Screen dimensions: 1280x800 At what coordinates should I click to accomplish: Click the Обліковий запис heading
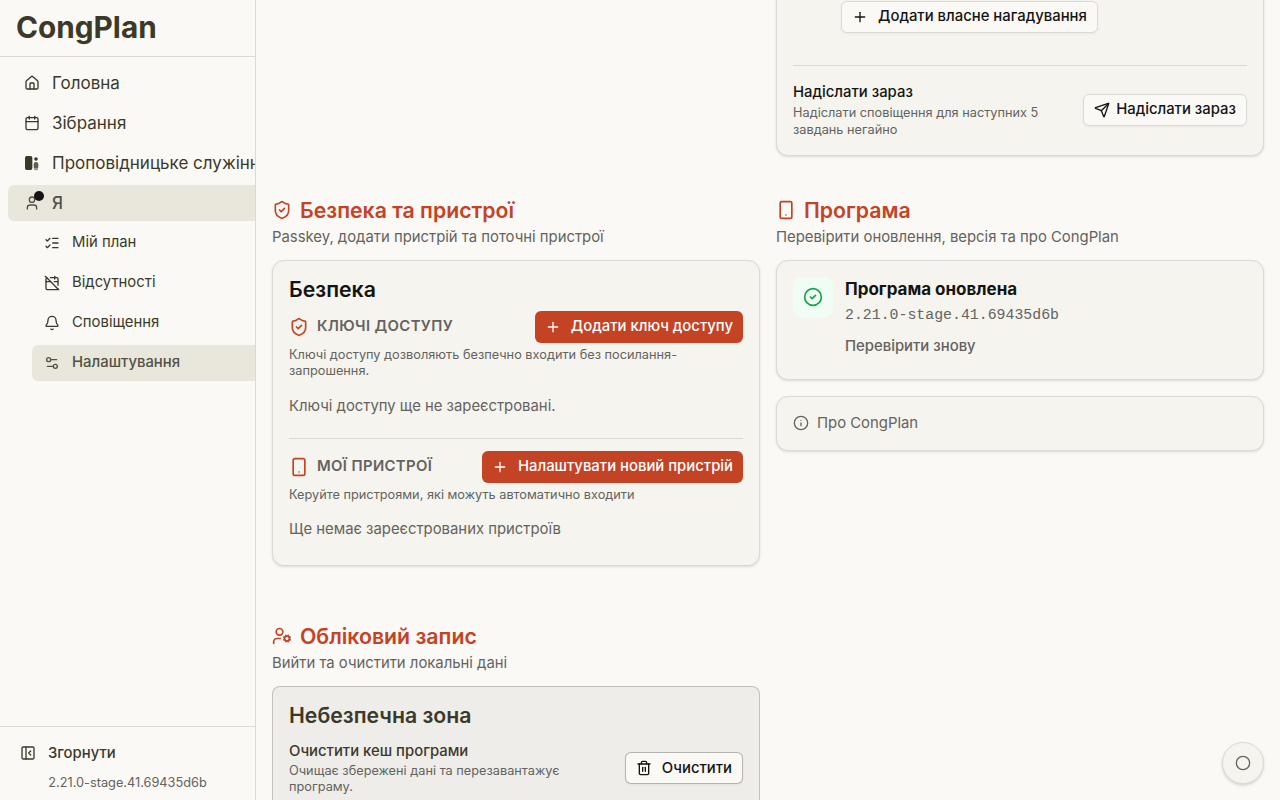pyautogui.click(x=388, y=637)
